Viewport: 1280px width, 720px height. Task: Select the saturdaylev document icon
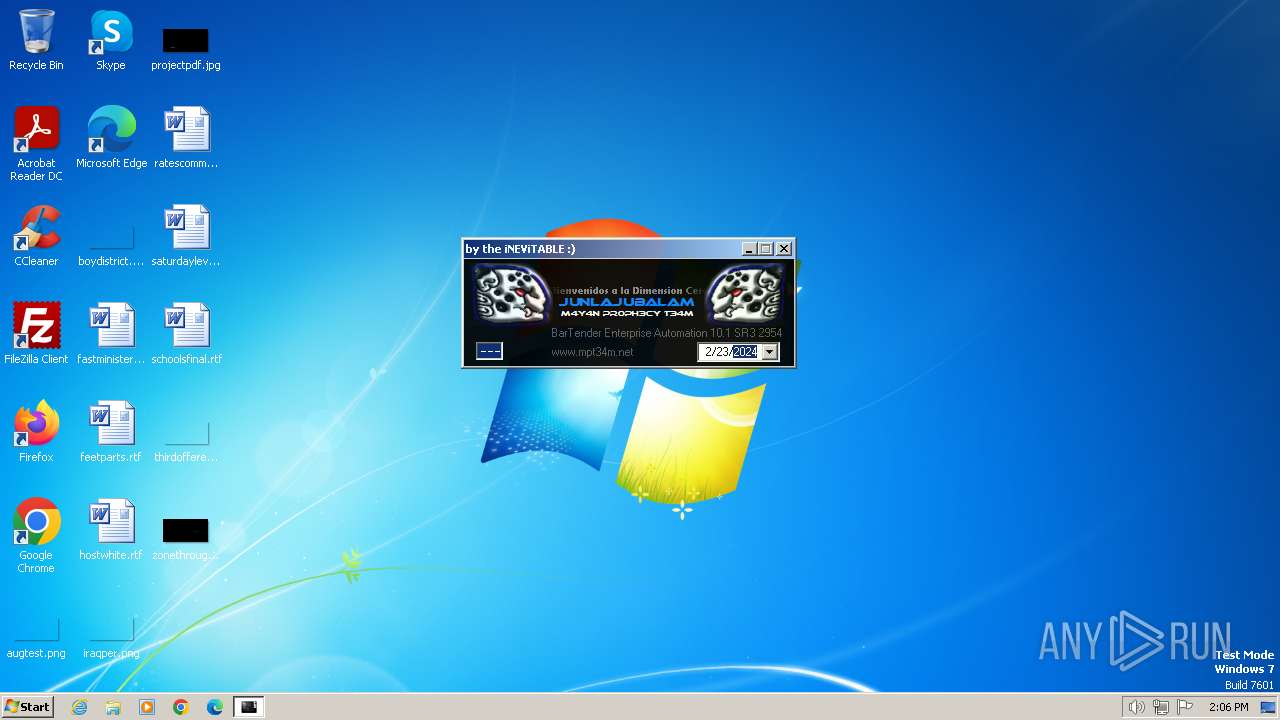[x=186, y=236]
